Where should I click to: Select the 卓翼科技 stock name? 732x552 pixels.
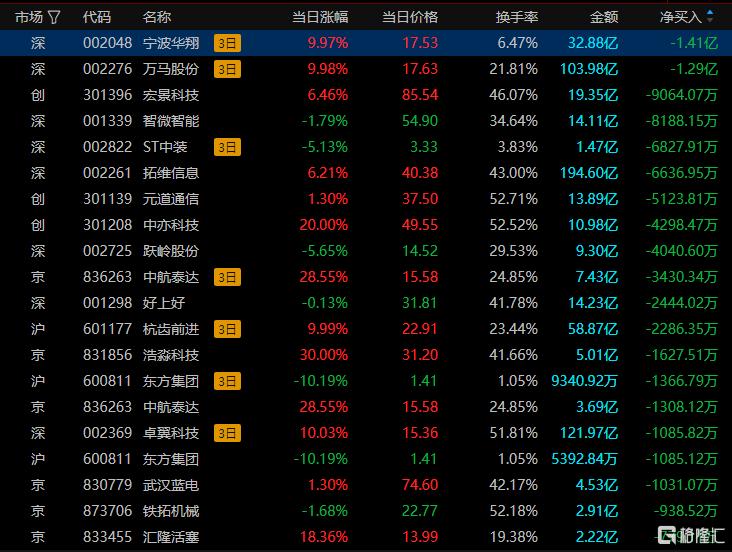point(171,433)
